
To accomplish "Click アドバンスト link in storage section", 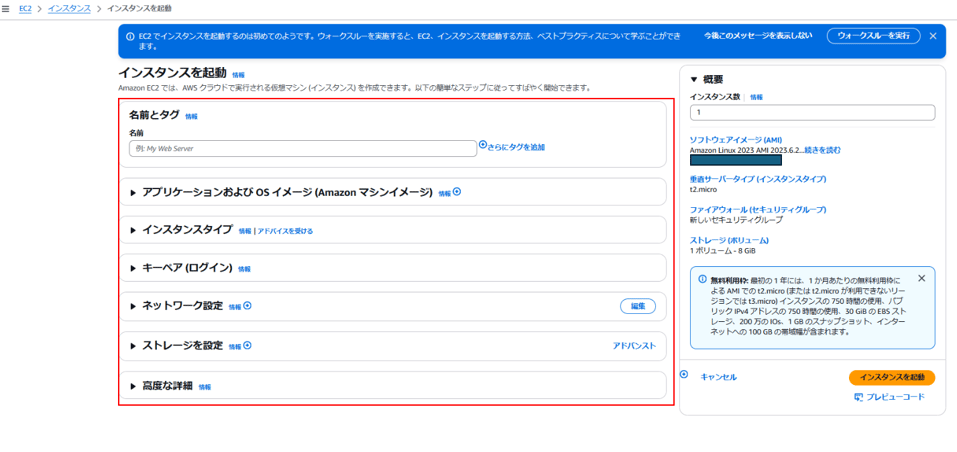I will (x=634, y=346).
